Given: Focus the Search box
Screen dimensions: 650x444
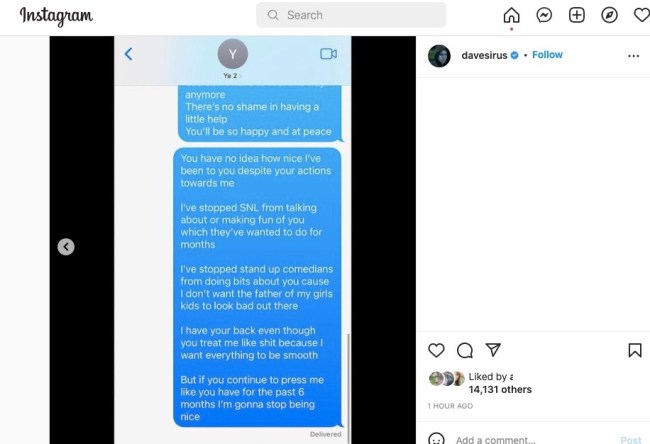Looking at the screenshot, I should click(x=351, y=15).
